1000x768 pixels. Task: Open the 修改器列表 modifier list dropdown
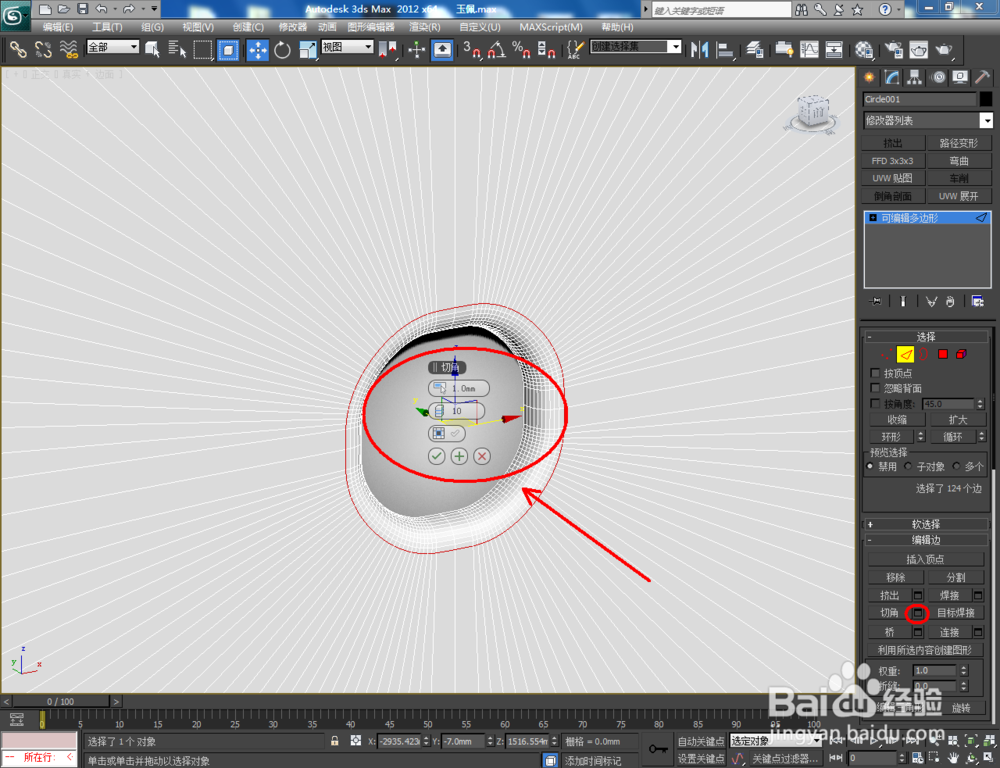pos(928,120)
